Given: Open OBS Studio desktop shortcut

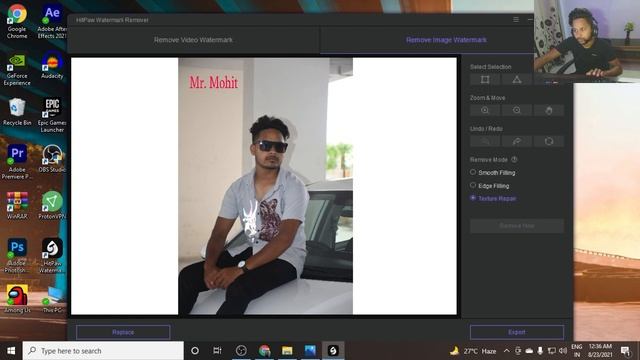Looking at the screenshot, I should click(x=52, y=158).
